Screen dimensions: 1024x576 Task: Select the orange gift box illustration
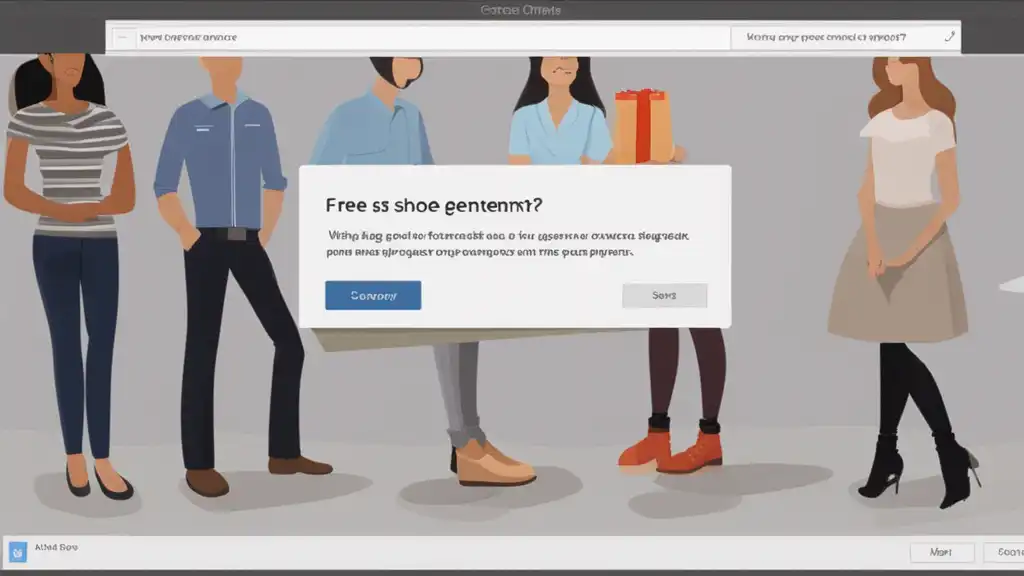[644, 126]
